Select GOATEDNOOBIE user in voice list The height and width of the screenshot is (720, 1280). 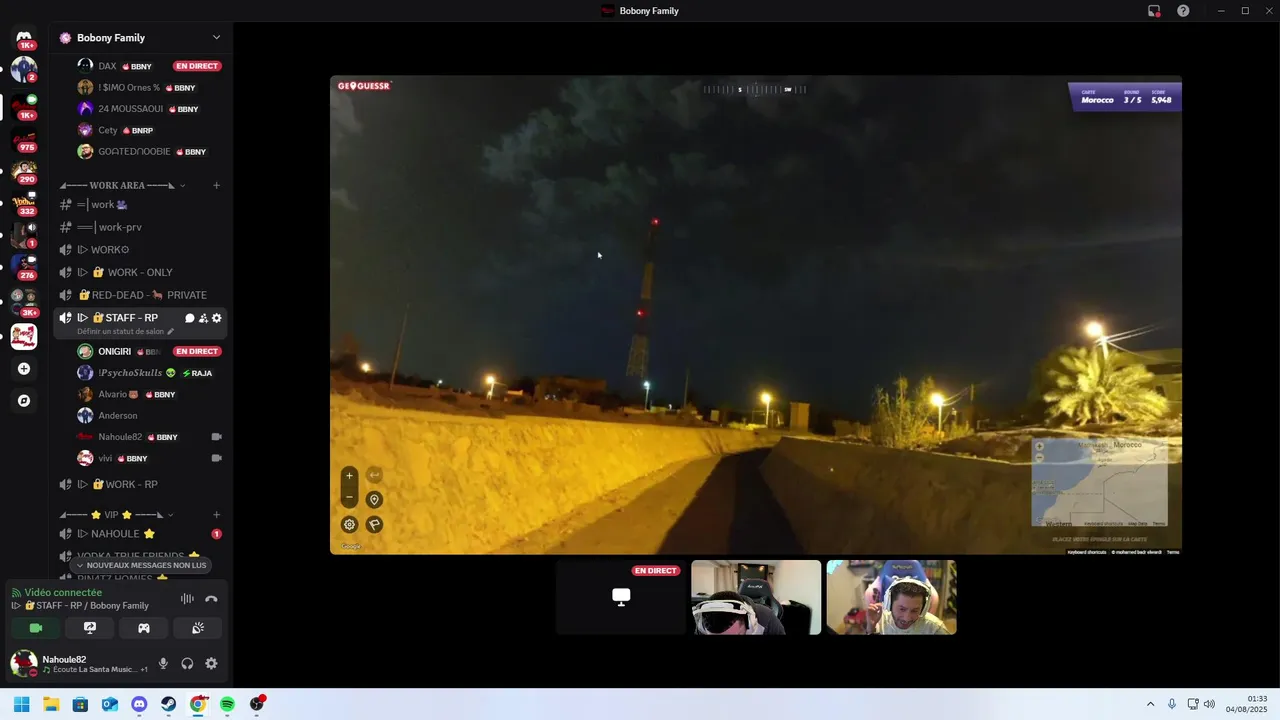(148, 152)
